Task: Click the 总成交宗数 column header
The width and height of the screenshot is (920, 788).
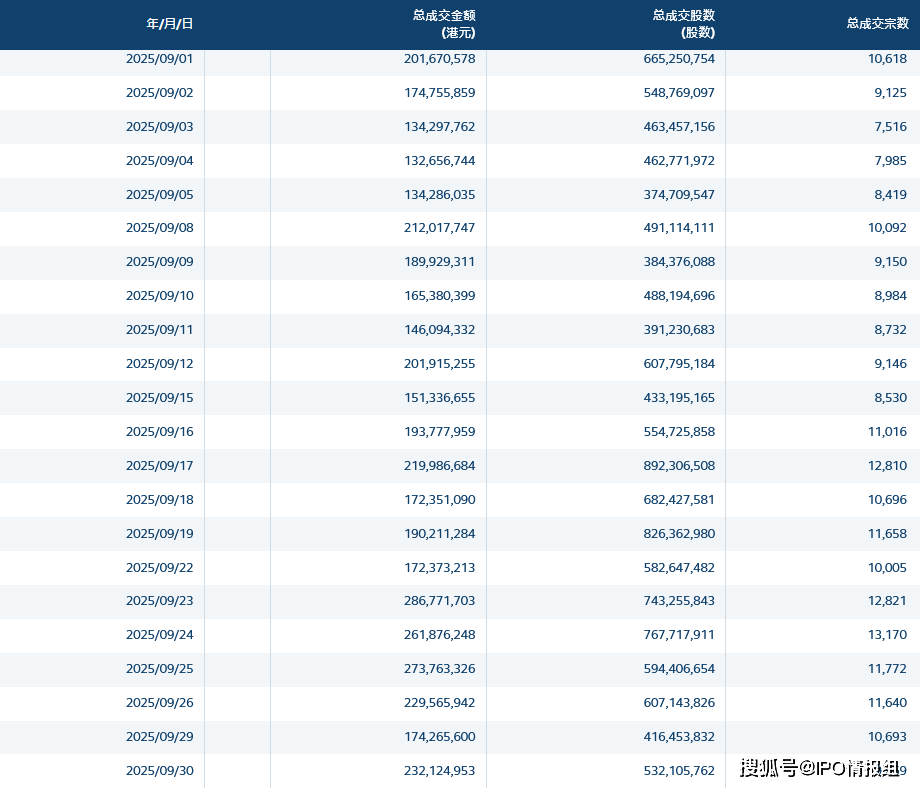Action: (877, 23)
